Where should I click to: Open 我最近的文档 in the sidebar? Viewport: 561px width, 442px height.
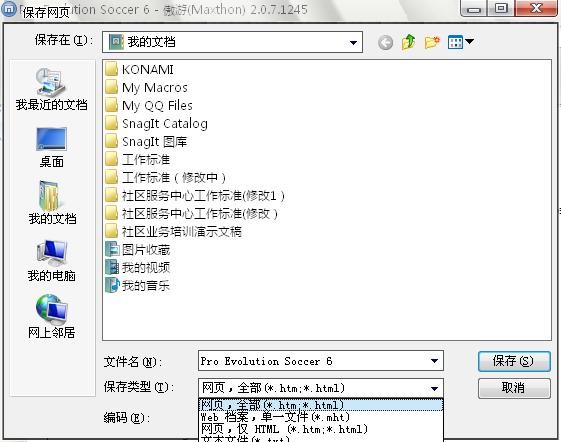[51, 89]
